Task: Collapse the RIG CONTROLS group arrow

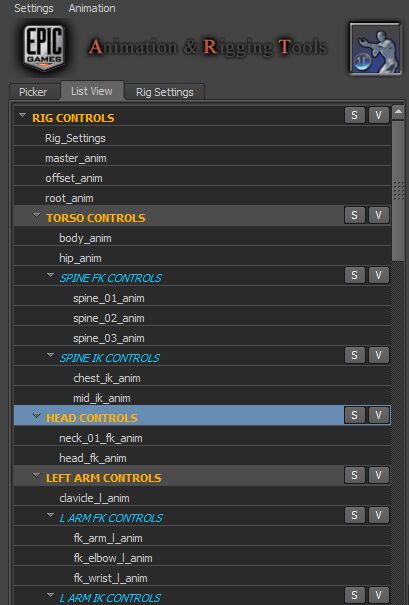Action: (22, 115)
